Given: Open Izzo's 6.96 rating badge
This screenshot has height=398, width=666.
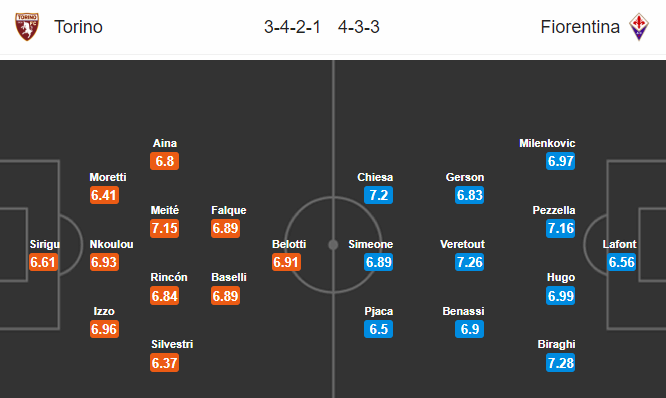Looking at the screenshot, I should (104, 329).
